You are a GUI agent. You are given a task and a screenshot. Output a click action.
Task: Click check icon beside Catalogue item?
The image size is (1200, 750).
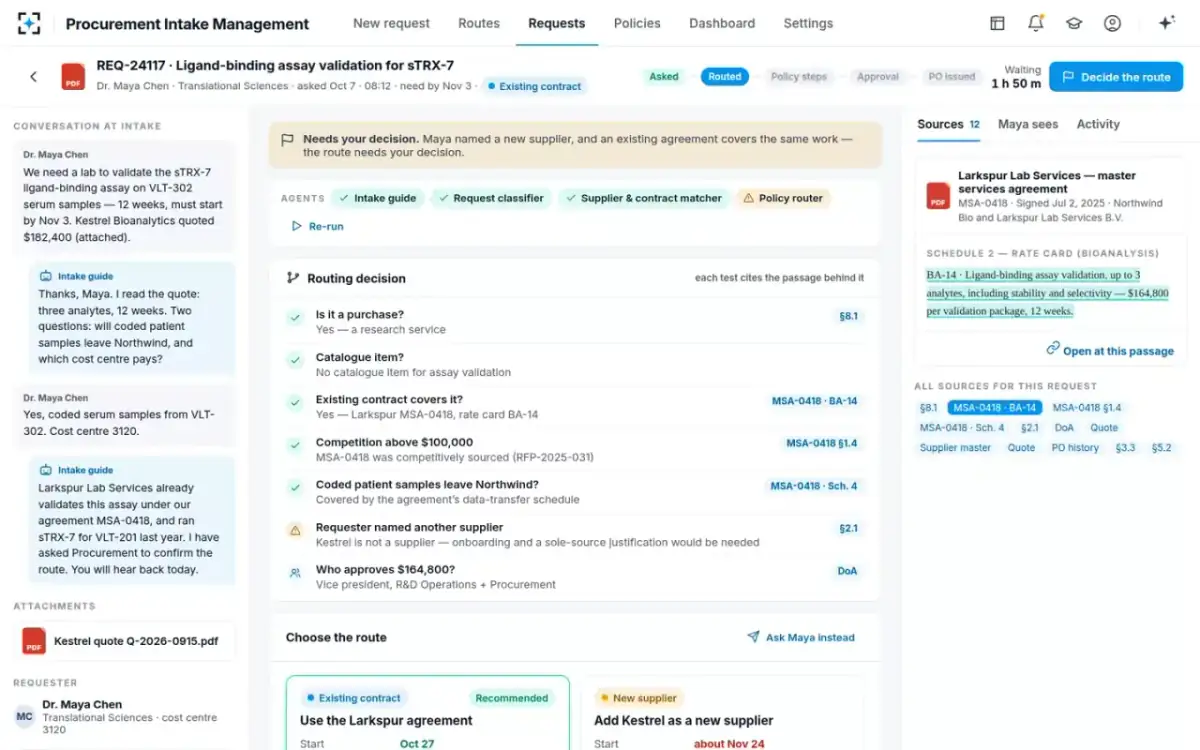click(295, 360)
